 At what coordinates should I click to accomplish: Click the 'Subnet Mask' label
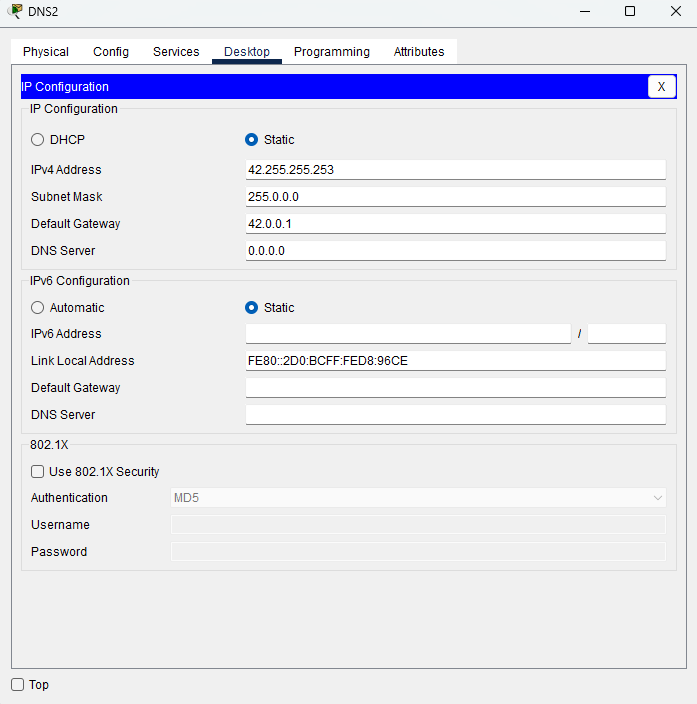click(66, 197)
